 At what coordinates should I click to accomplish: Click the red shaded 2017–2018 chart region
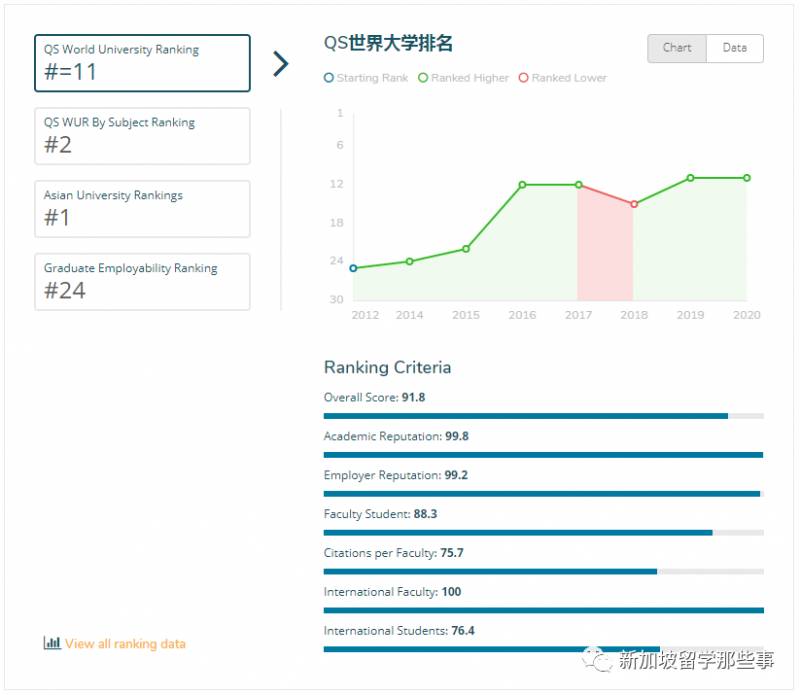tap(605, 255)
